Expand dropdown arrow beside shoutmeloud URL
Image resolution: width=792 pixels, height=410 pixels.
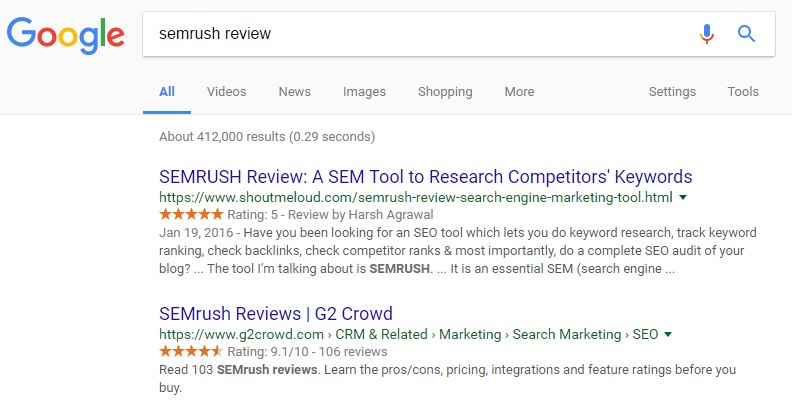(x=683, y=198)
